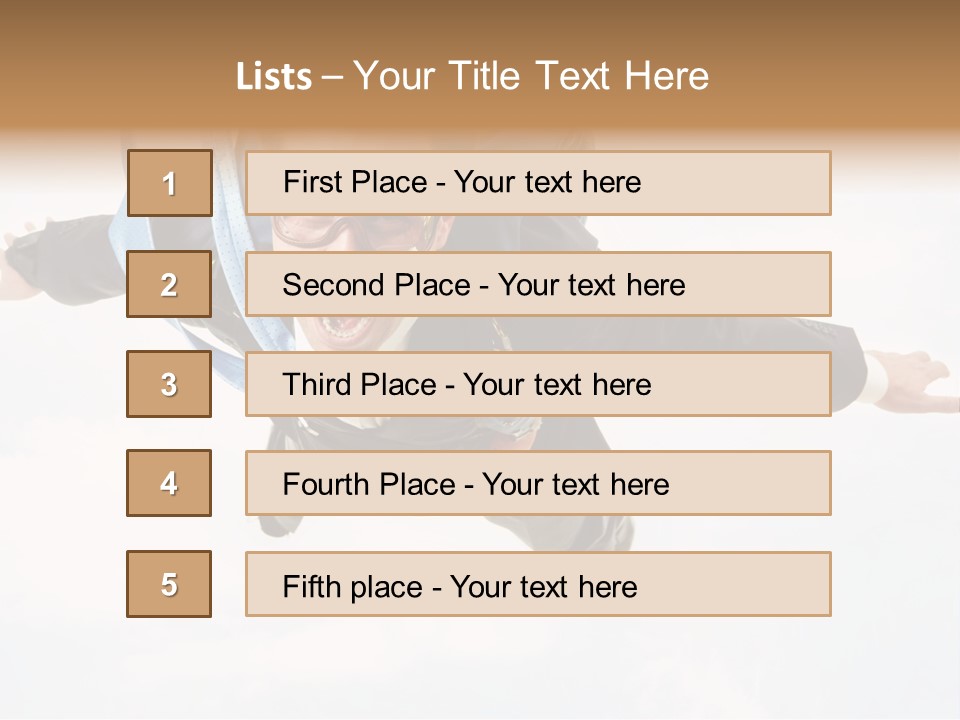The width and height of the screenshot is (960, 720).
Task: Select the skydiver's gloved hand at left
Action: (30, 250)
